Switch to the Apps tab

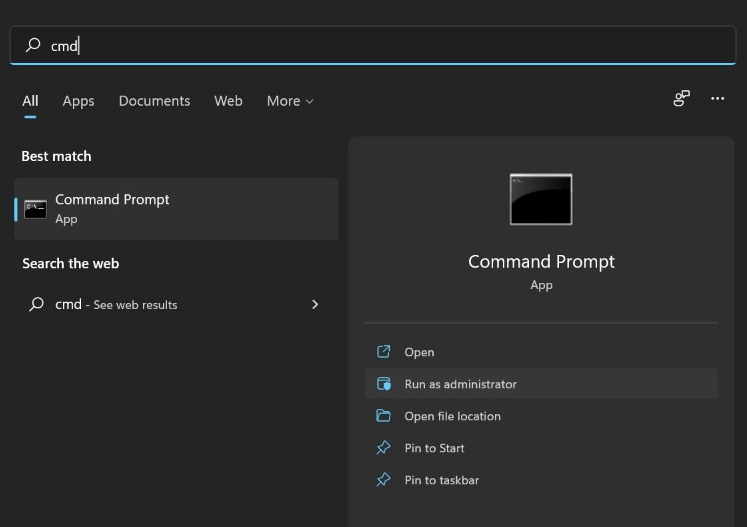coord(79,101)
